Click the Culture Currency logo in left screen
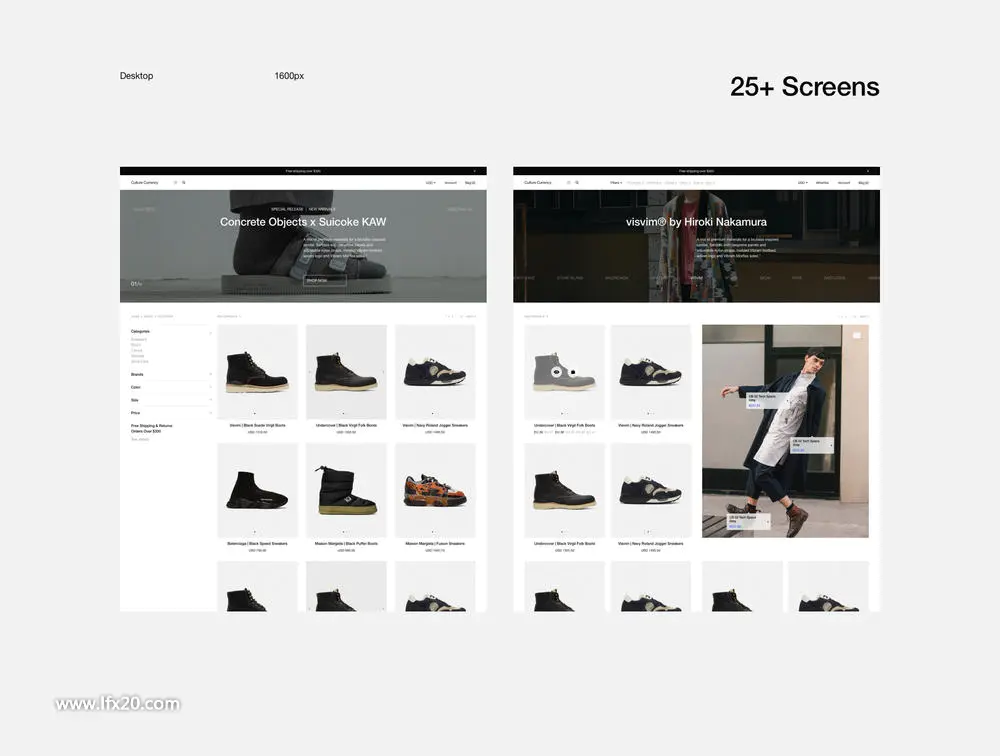Image resolution: width=1000 pixels, height=756 pixels. 145,182
